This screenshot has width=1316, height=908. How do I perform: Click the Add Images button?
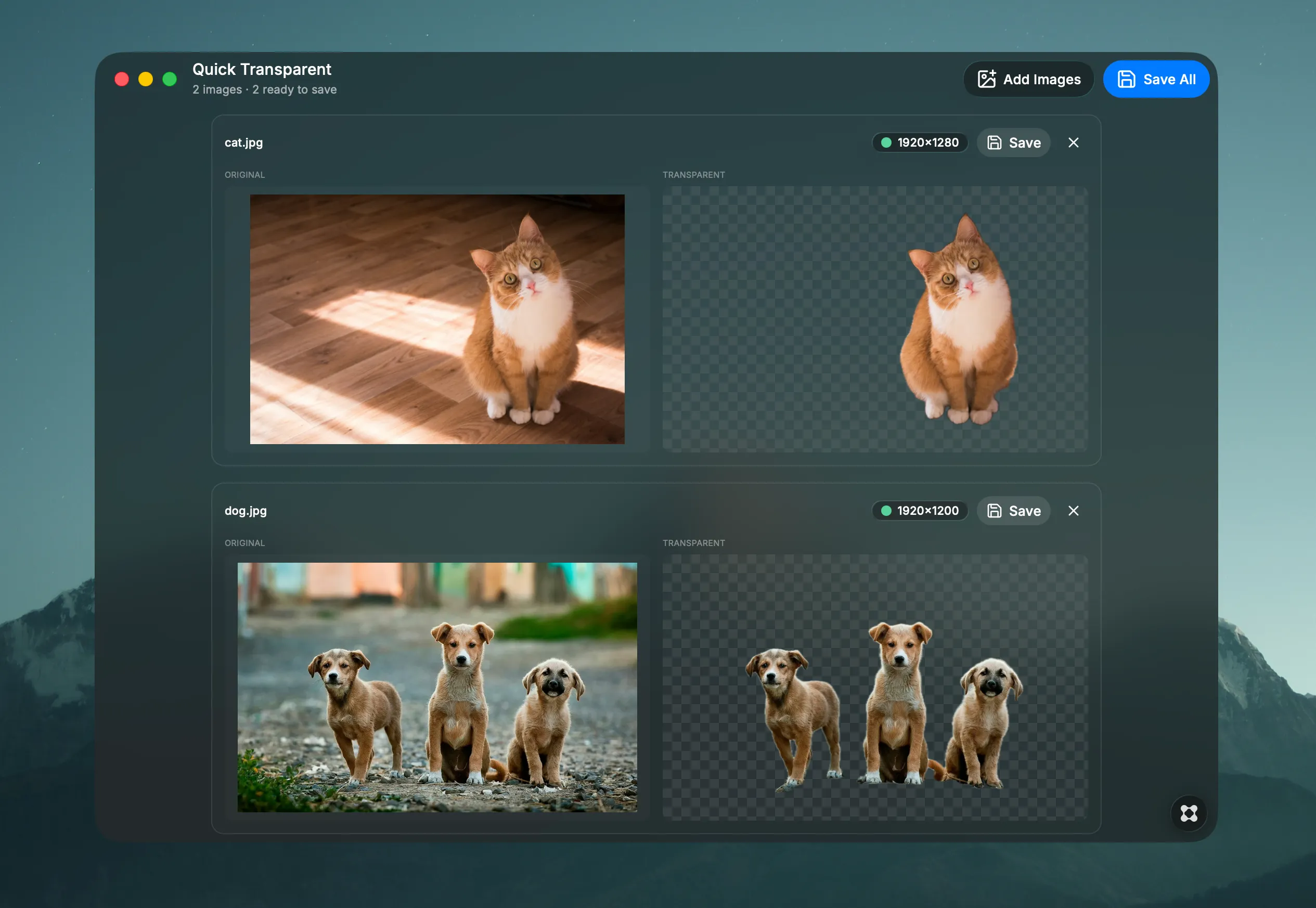1028,79
